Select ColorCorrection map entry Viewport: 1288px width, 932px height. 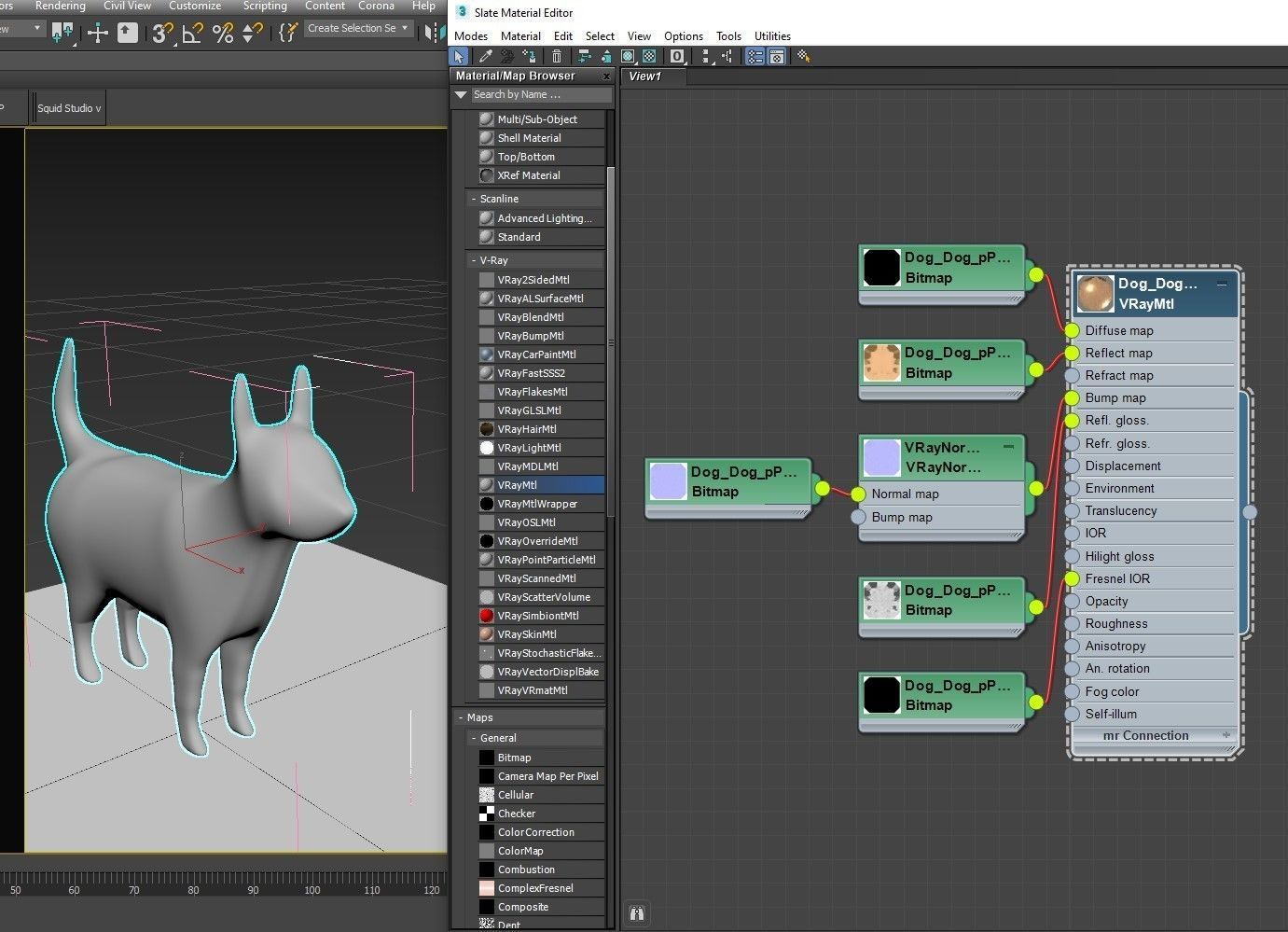[x=541, y=832]
